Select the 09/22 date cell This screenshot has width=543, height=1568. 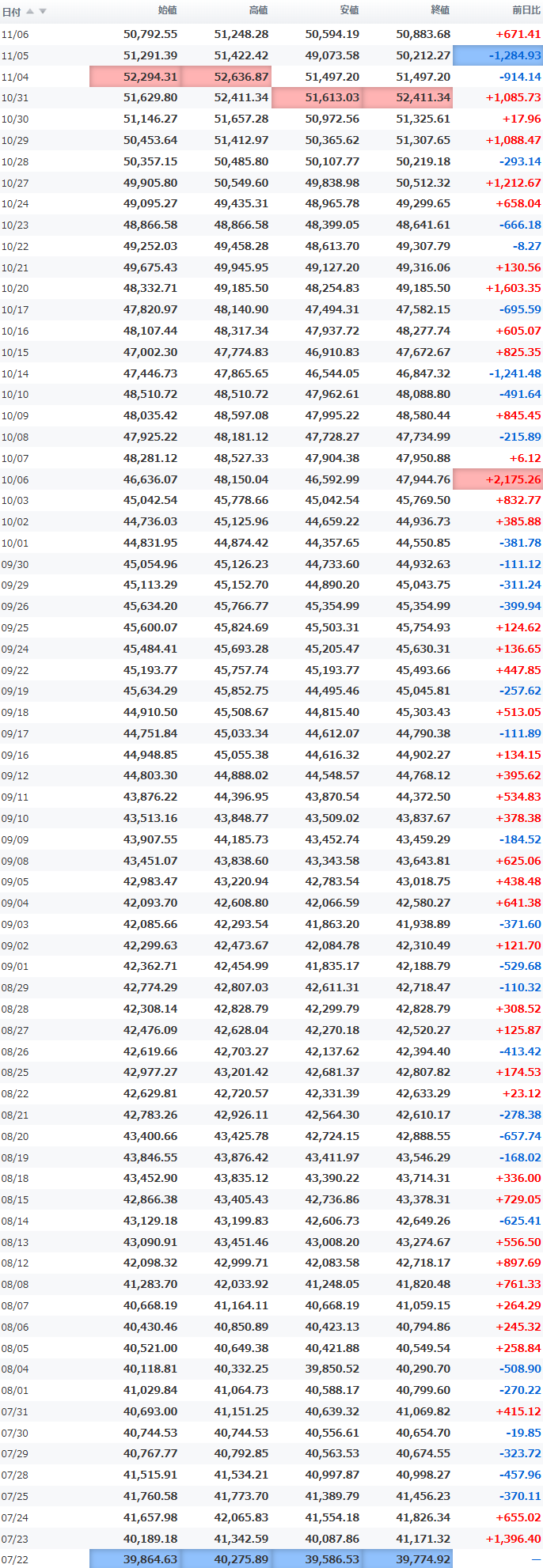(x=15, y=670)
